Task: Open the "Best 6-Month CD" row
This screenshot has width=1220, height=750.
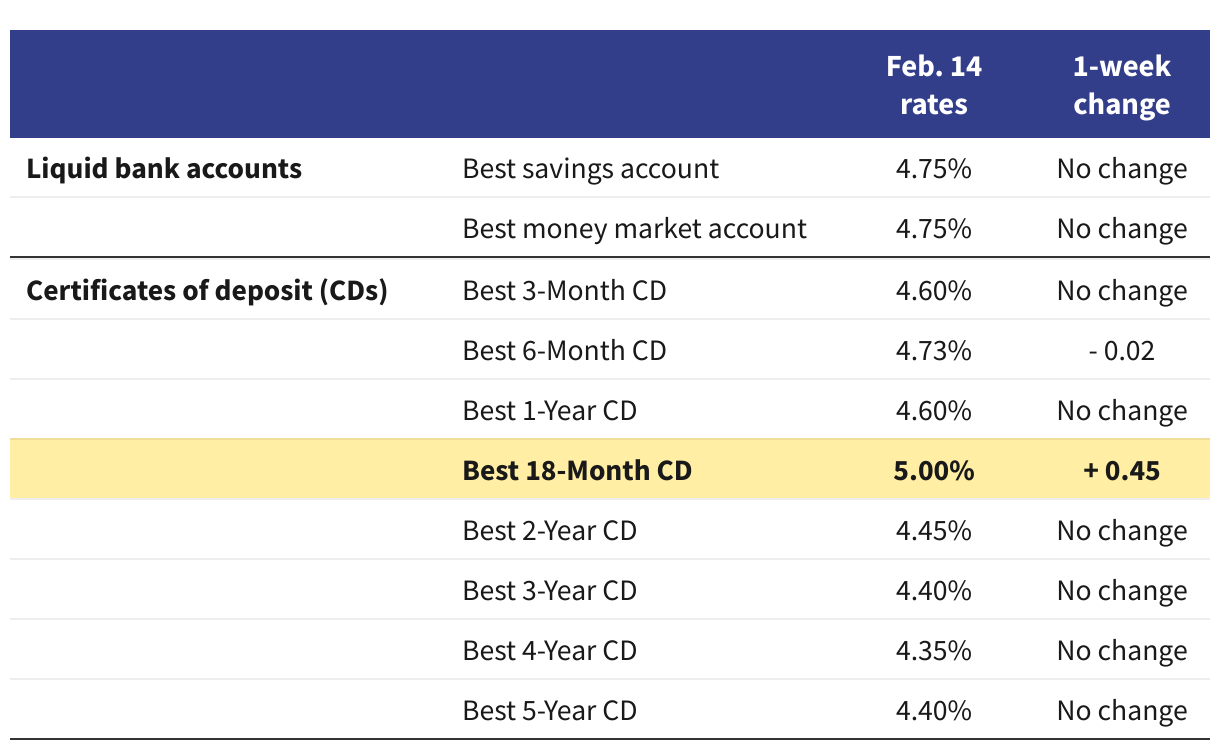Action: click(564, 351)
